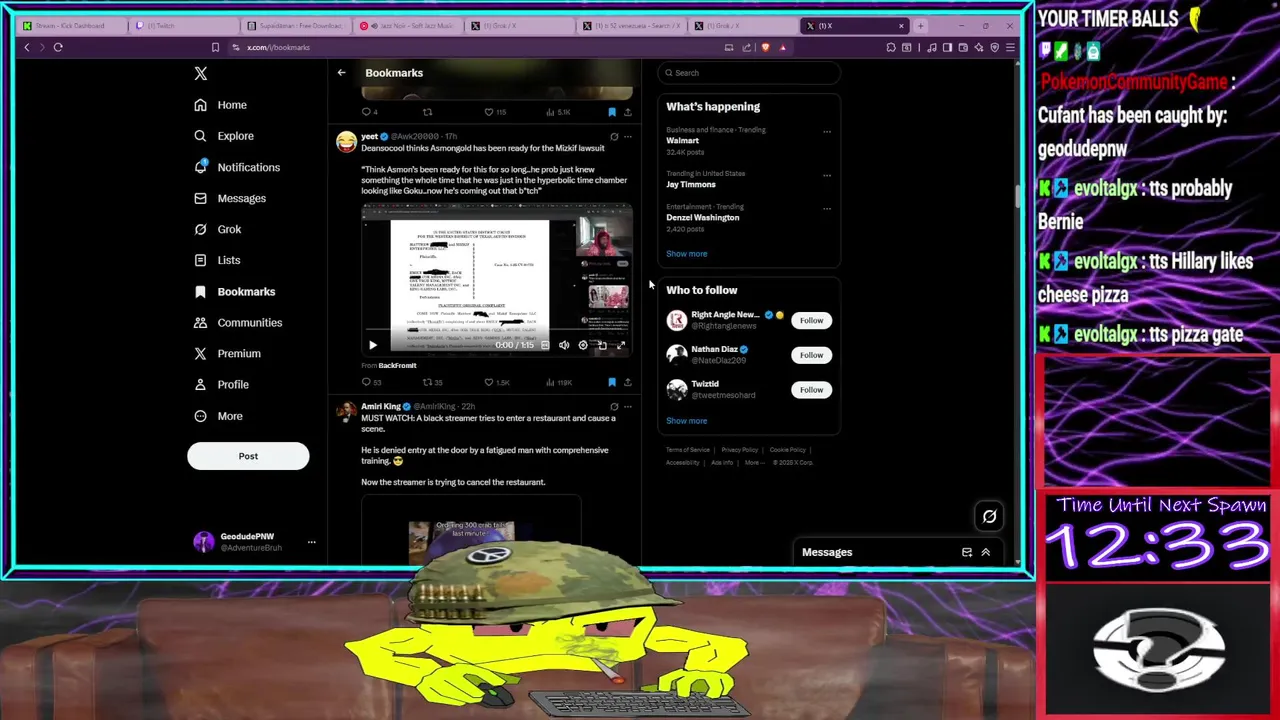This screenshot has width=1280, height=720.
Task: Expand footer More links
Action: click(x=755, y=462)
